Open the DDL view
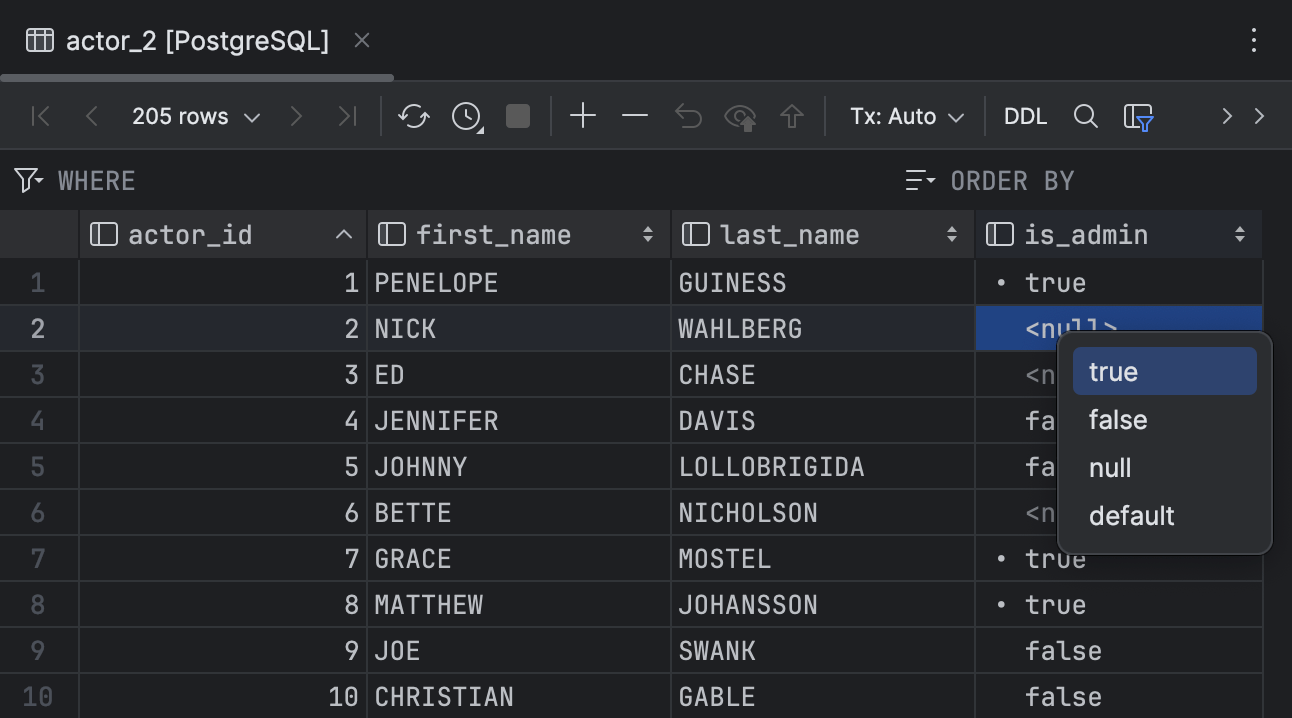1292x718 pixels. (1025, 116)
